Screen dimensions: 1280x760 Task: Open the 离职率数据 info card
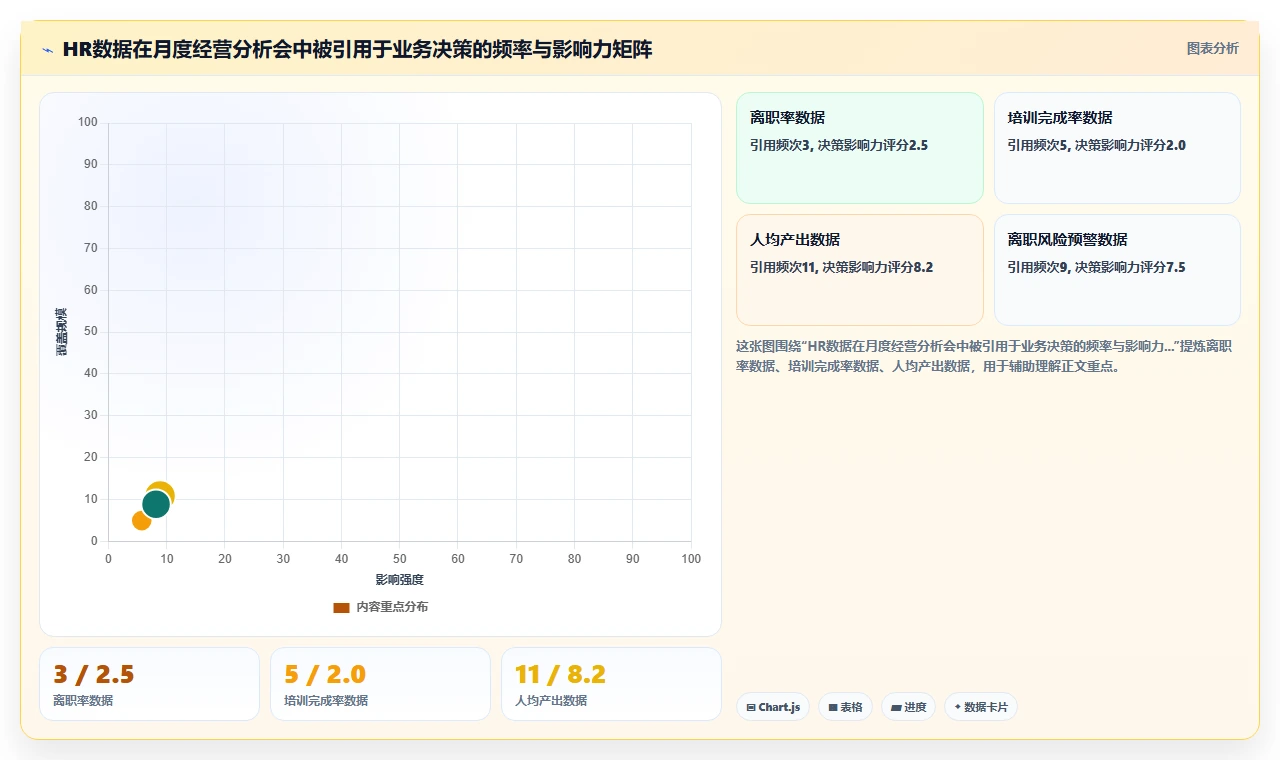(x=860, y=148)
